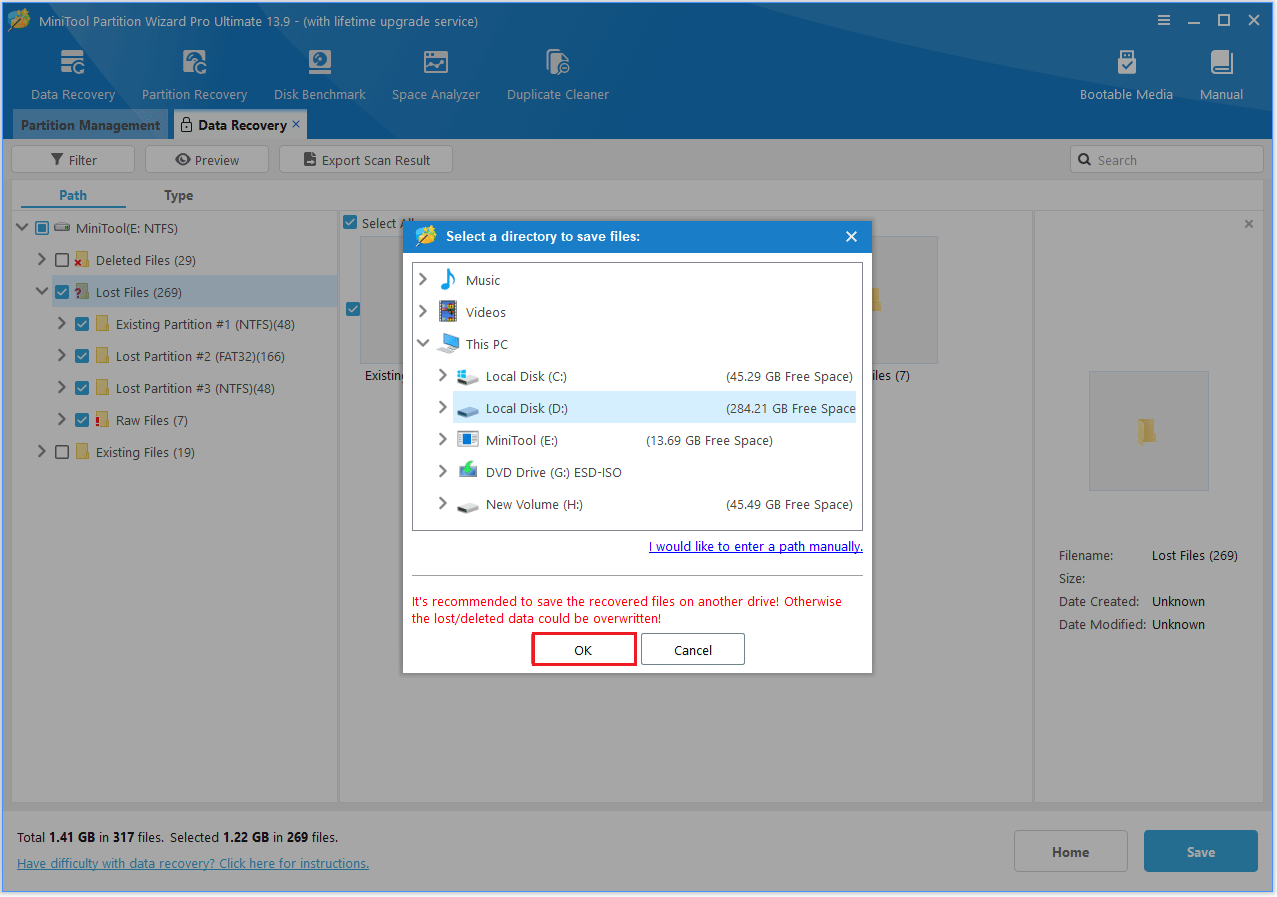Viewport: 1277px width, 897px height.
Task: Check the Existing Files (19) checkbox
Action: [62, 452]
